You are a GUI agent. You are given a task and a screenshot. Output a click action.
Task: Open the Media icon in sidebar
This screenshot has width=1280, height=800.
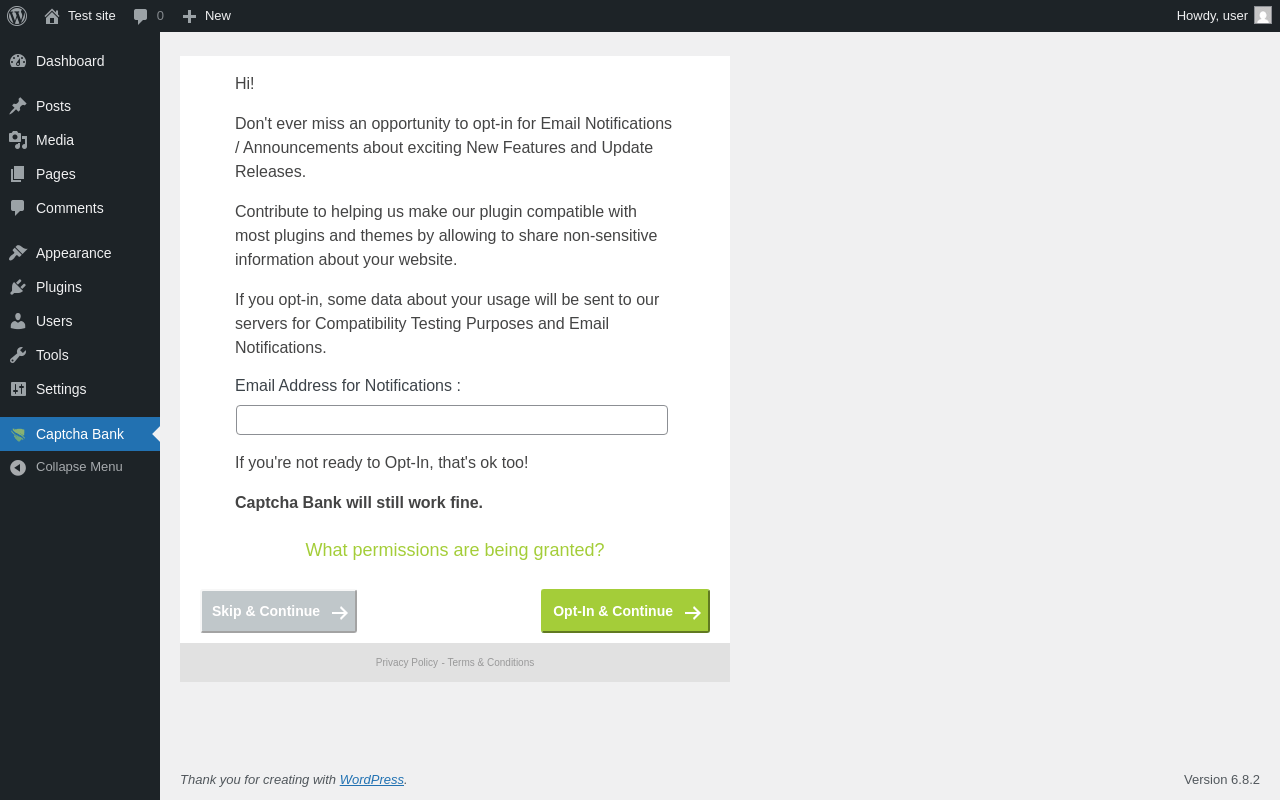(18, 140)
